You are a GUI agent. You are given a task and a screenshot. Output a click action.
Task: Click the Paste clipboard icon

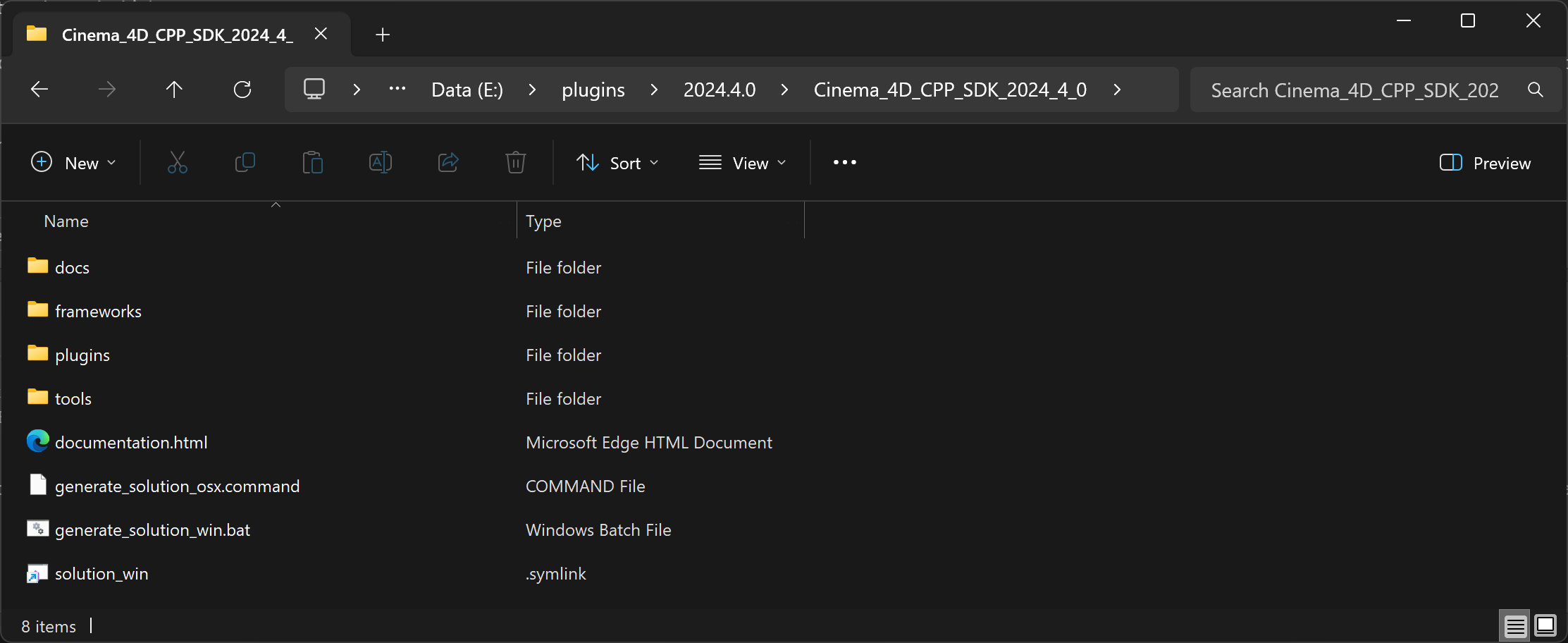pos(312,163)
